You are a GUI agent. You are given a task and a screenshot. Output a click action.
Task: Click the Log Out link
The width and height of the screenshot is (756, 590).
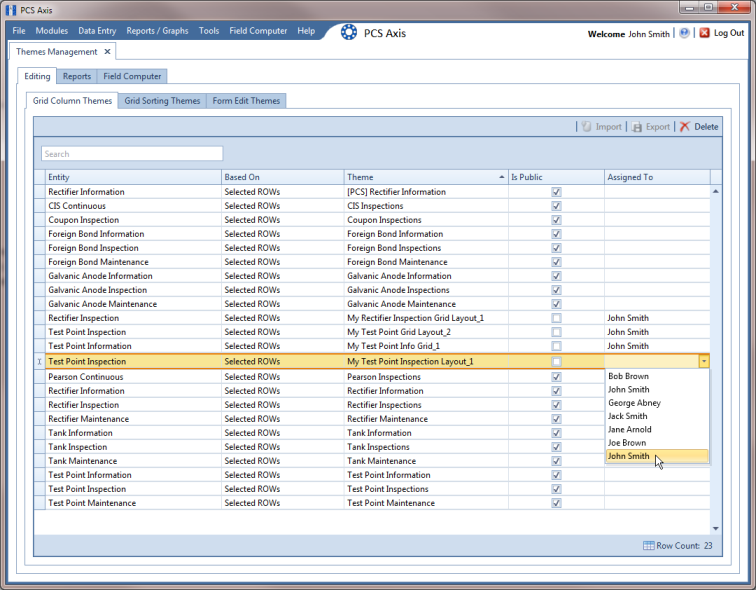(x=729, y=33)
